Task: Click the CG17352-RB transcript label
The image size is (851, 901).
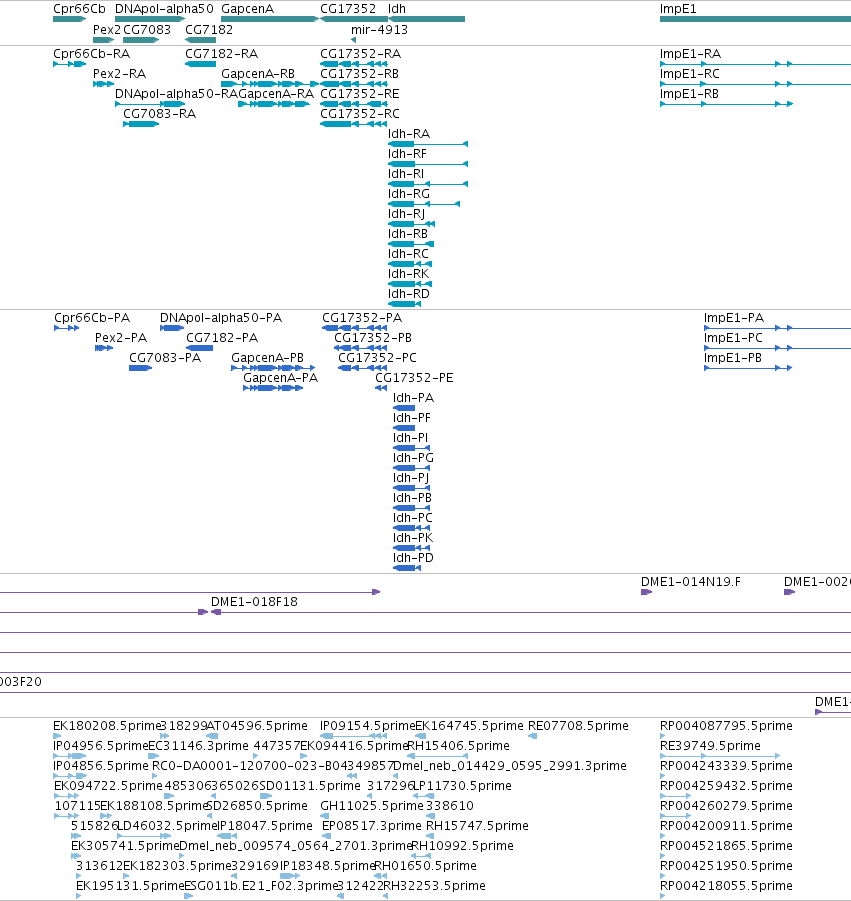Action: [360, 74]
